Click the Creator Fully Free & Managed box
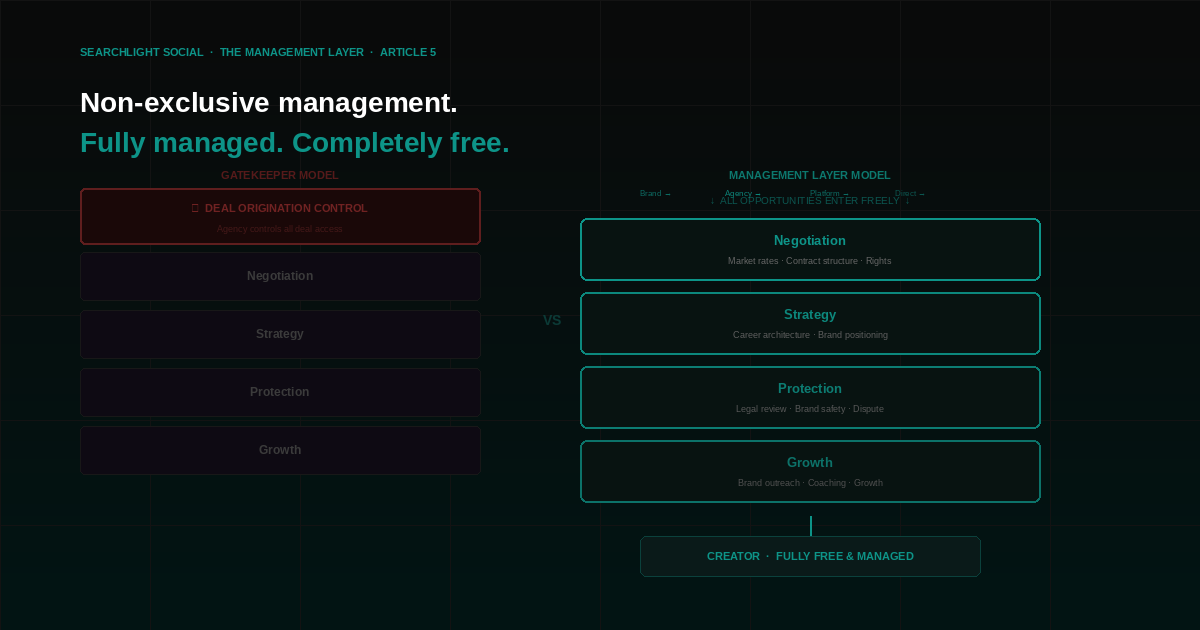This screenshot has width=1200, height=630. tap(810, 556)
